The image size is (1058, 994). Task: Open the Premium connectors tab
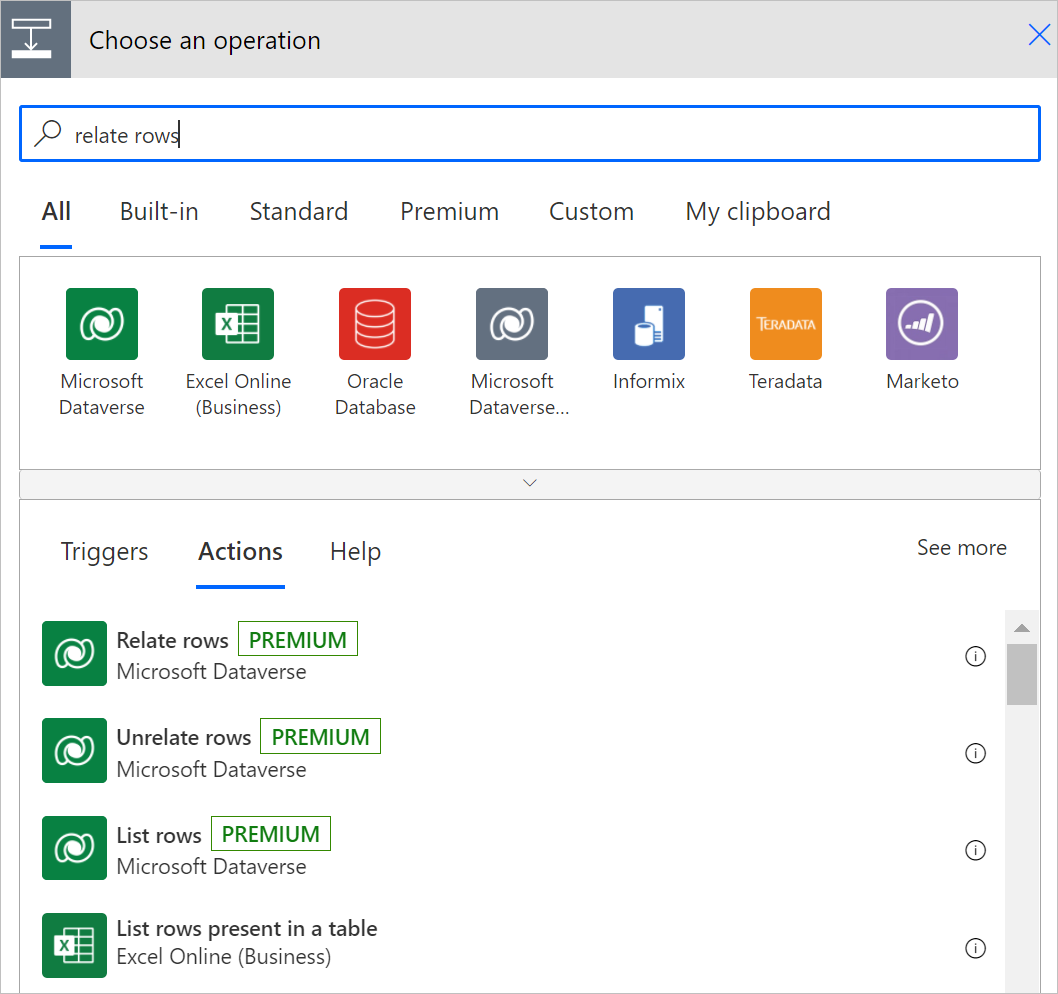coord(449,212)
